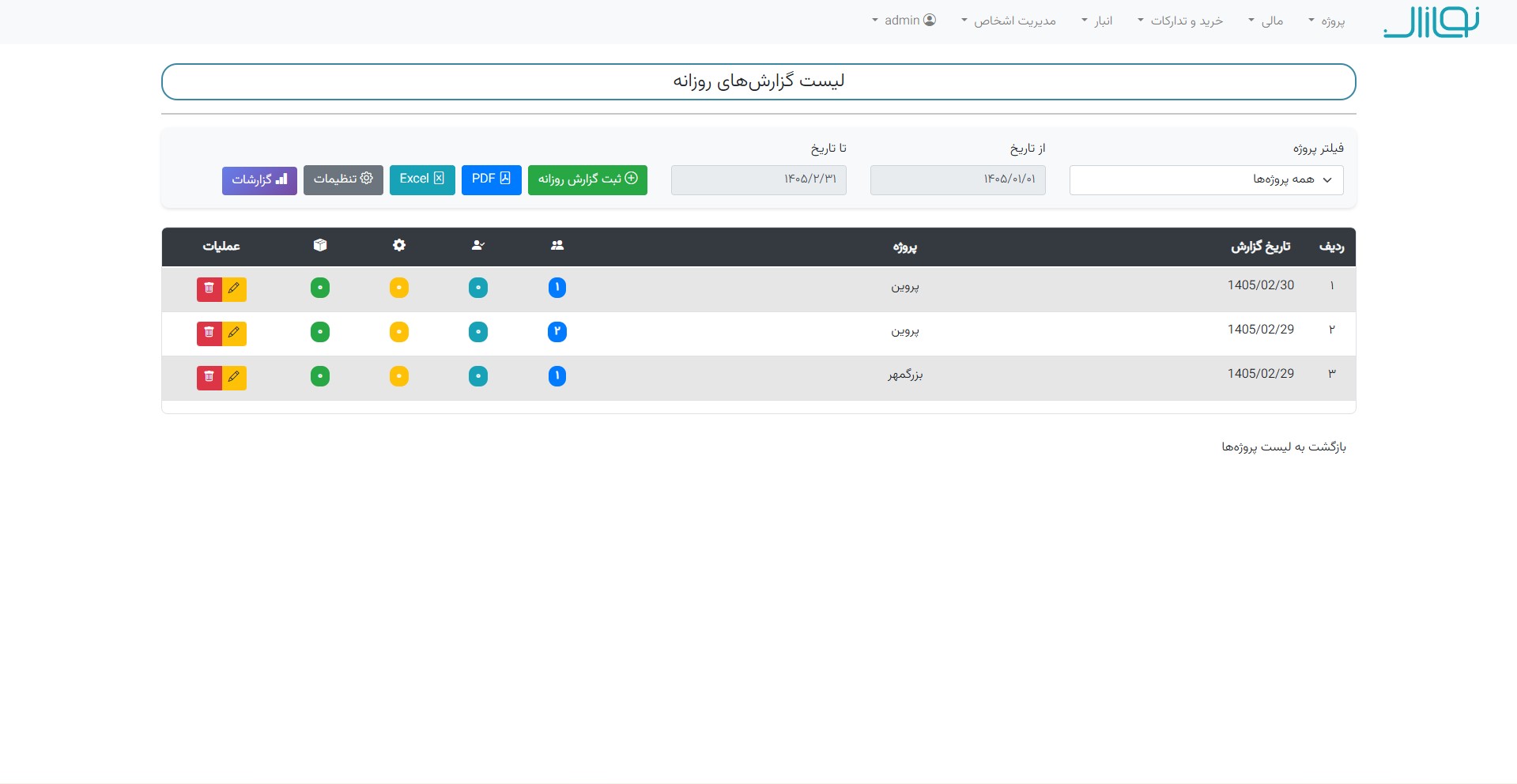Click teal badge in 1405/02/30 row

click(x=478, y=288)
